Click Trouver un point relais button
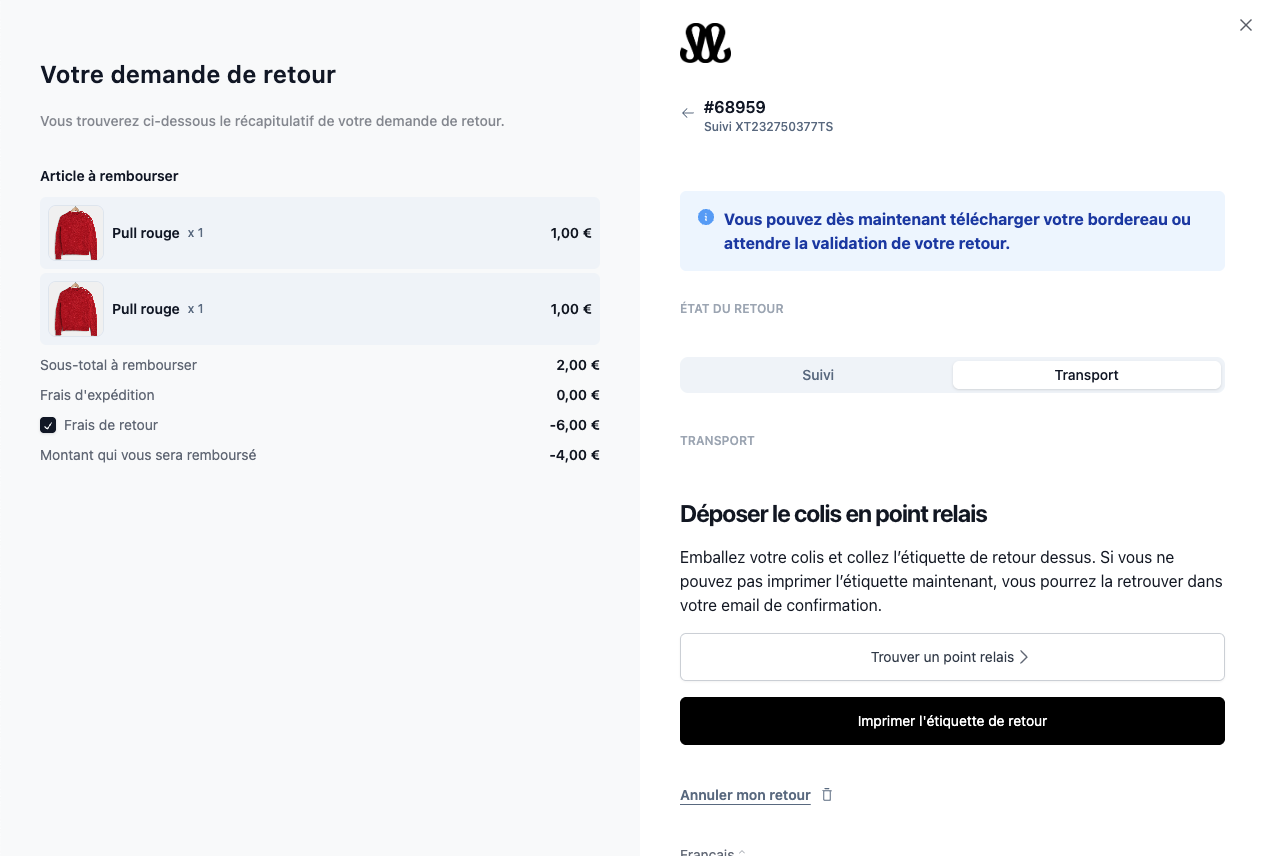The height and width of the screenshot is (856, 1265). [x=952, y=657]
